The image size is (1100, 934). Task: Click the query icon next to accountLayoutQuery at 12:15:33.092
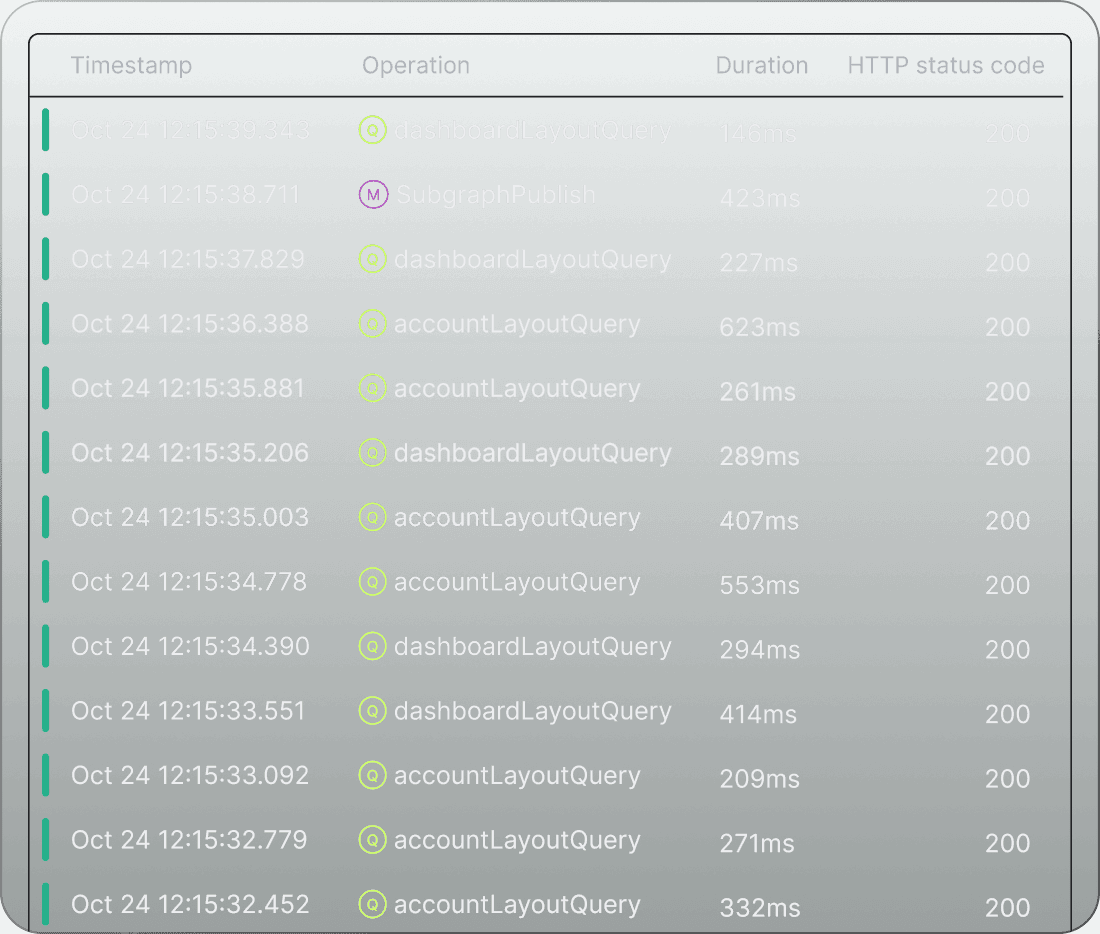[373, 775]
